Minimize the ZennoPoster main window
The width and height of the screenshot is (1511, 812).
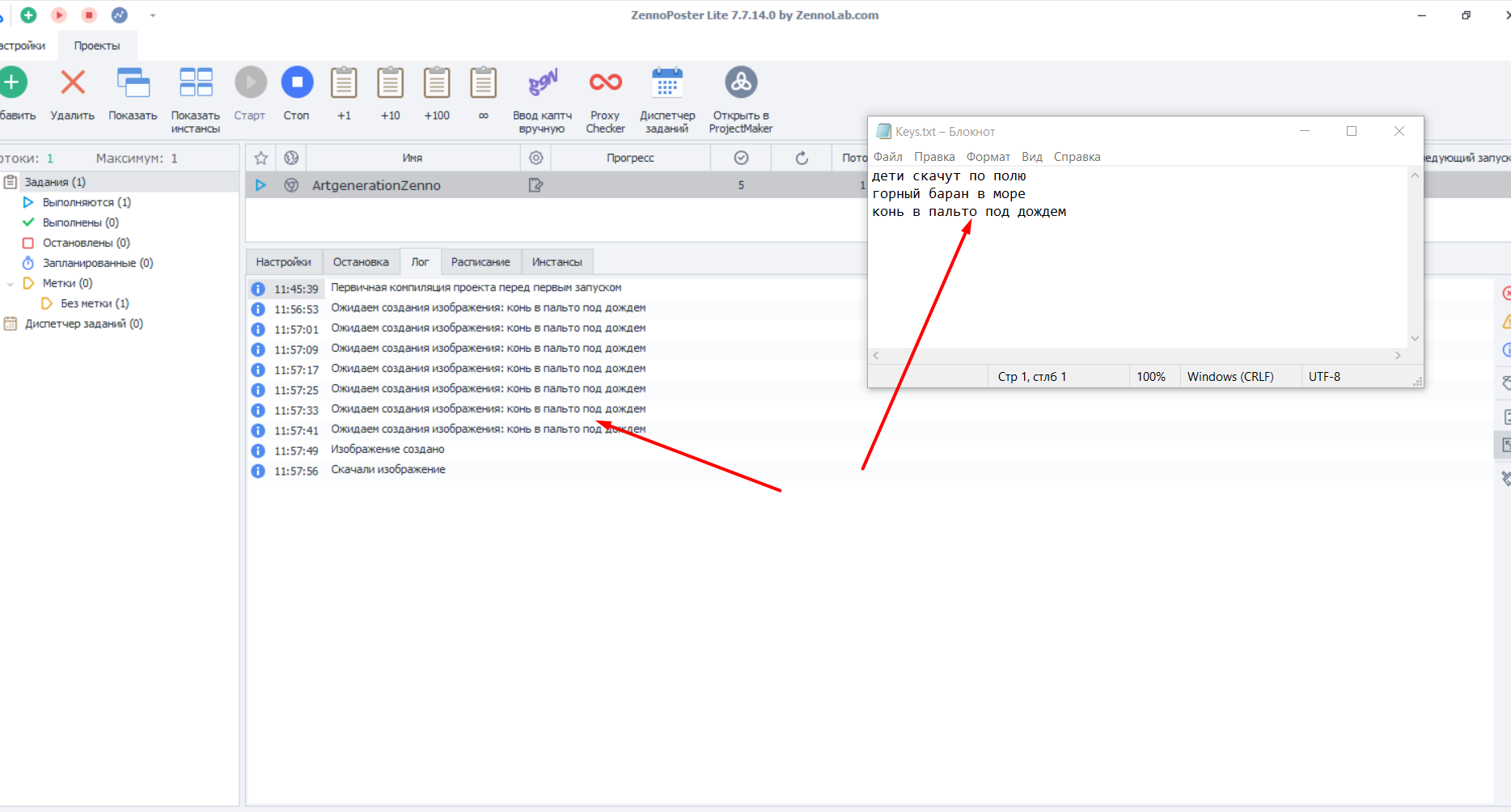pyautogui.click(x=1422, y=15)
